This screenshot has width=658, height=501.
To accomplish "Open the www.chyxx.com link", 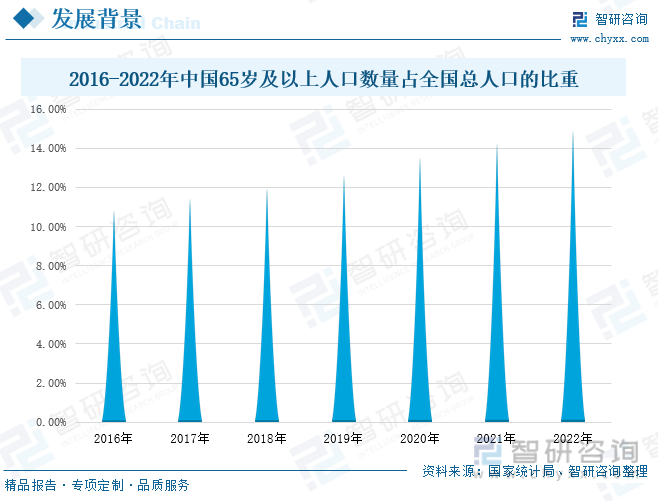I will click(x=609, y=39).
